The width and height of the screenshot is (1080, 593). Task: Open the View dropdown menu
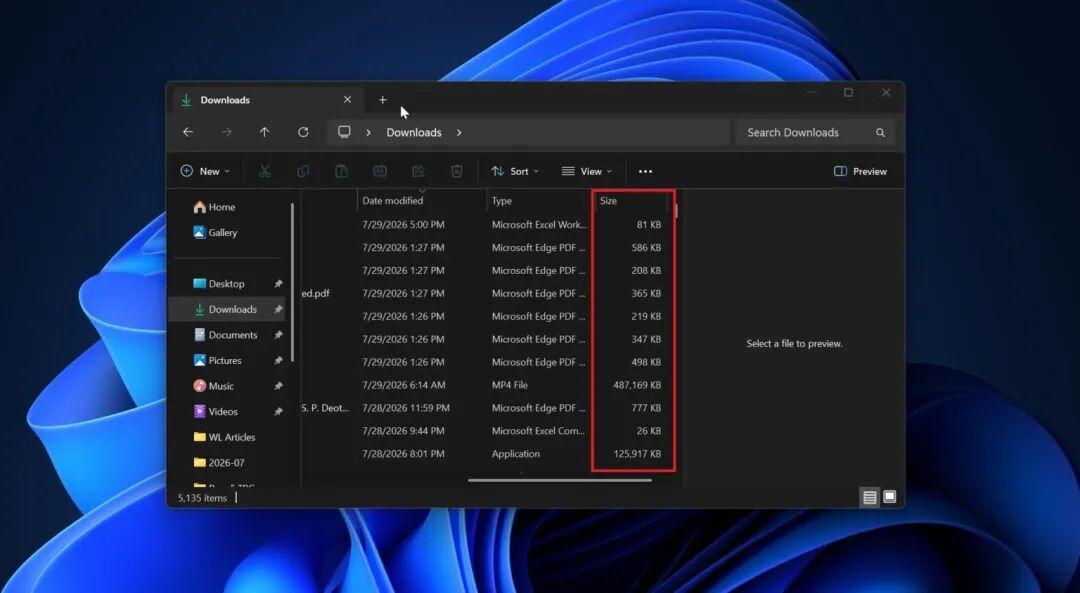pos(587,171)
